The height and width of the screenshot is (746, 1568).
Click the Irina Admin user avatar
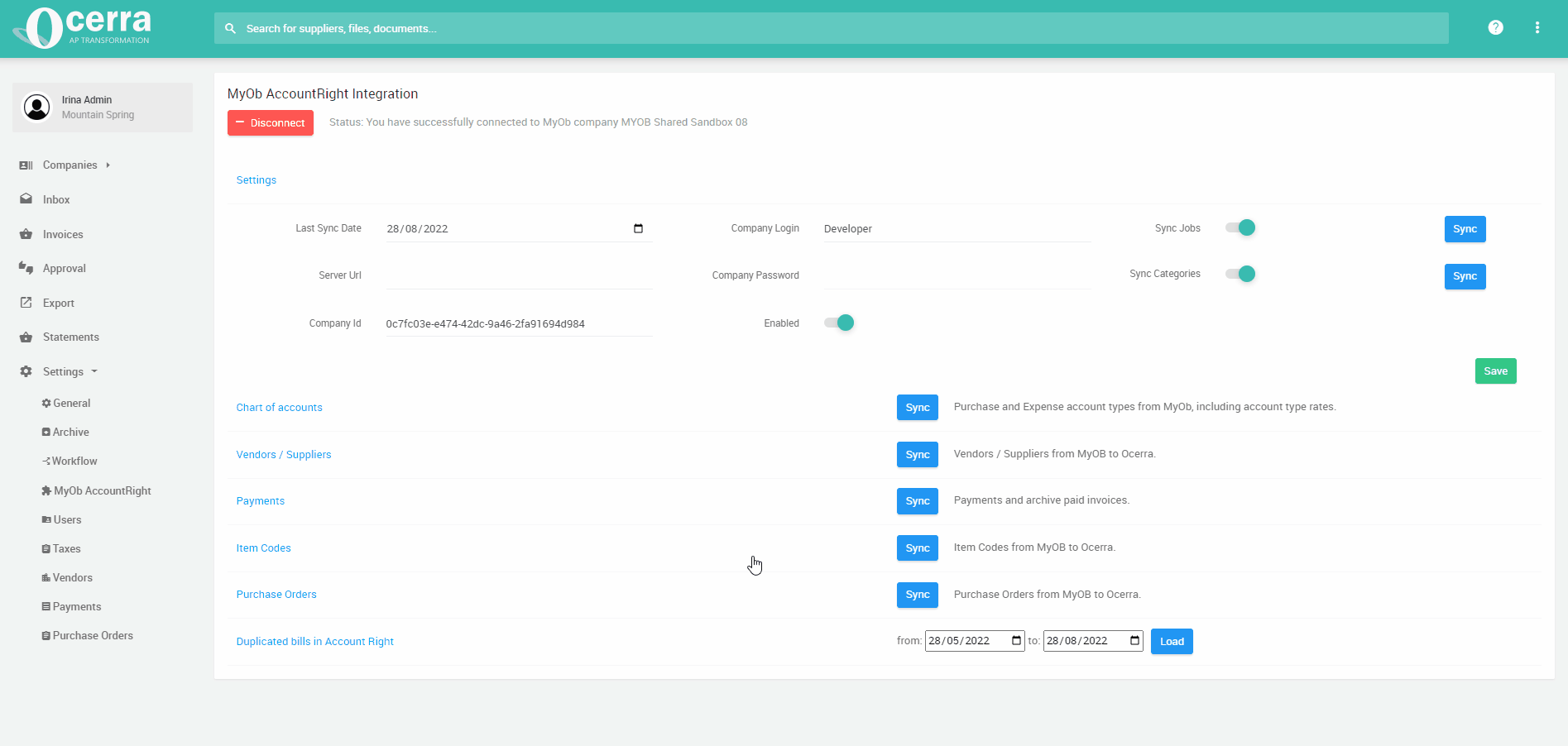36,107
